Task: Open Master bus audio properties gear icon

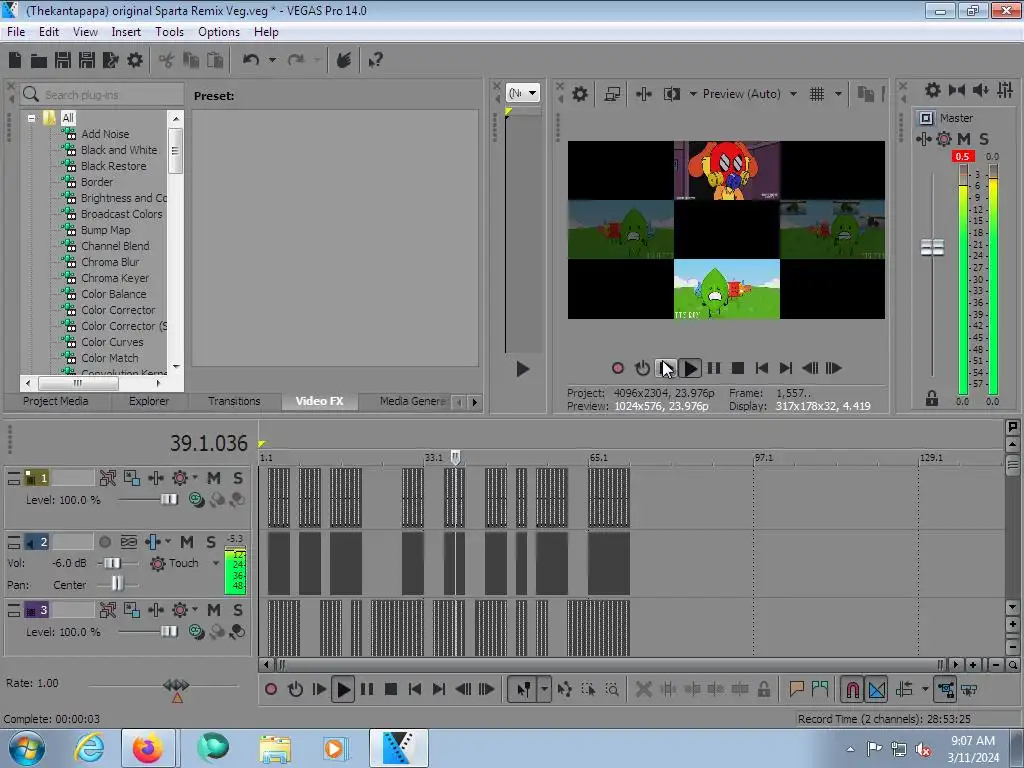Action: click(x=933, y=90)
